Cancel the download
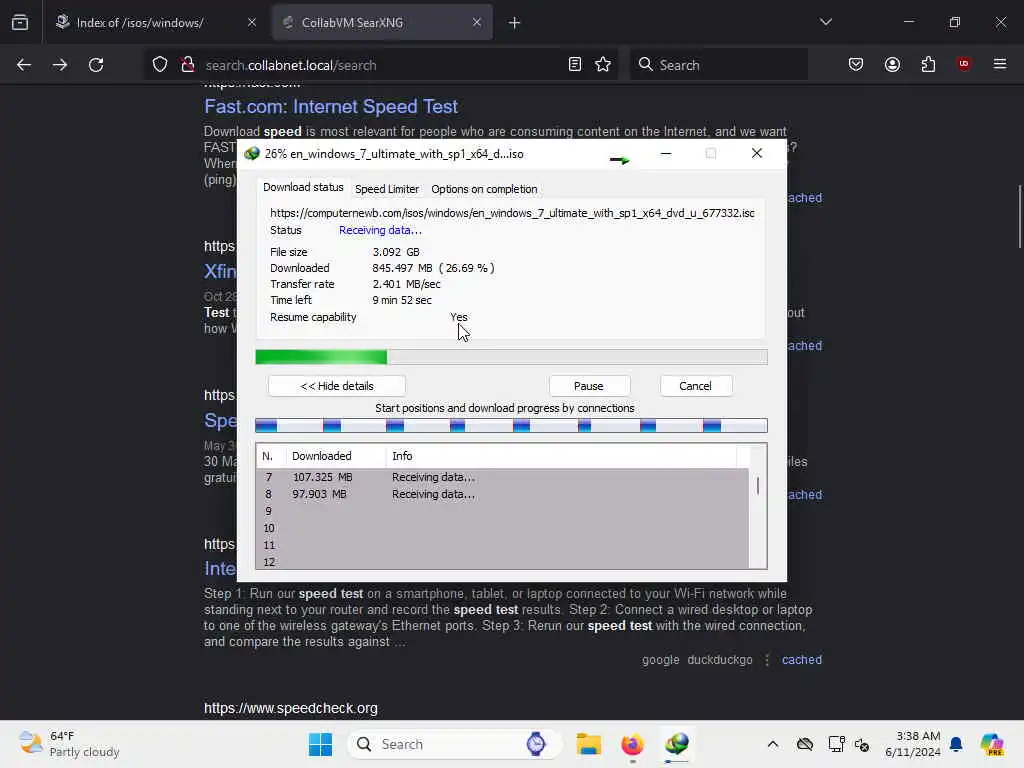The image size is (1024, 768). 696,386
